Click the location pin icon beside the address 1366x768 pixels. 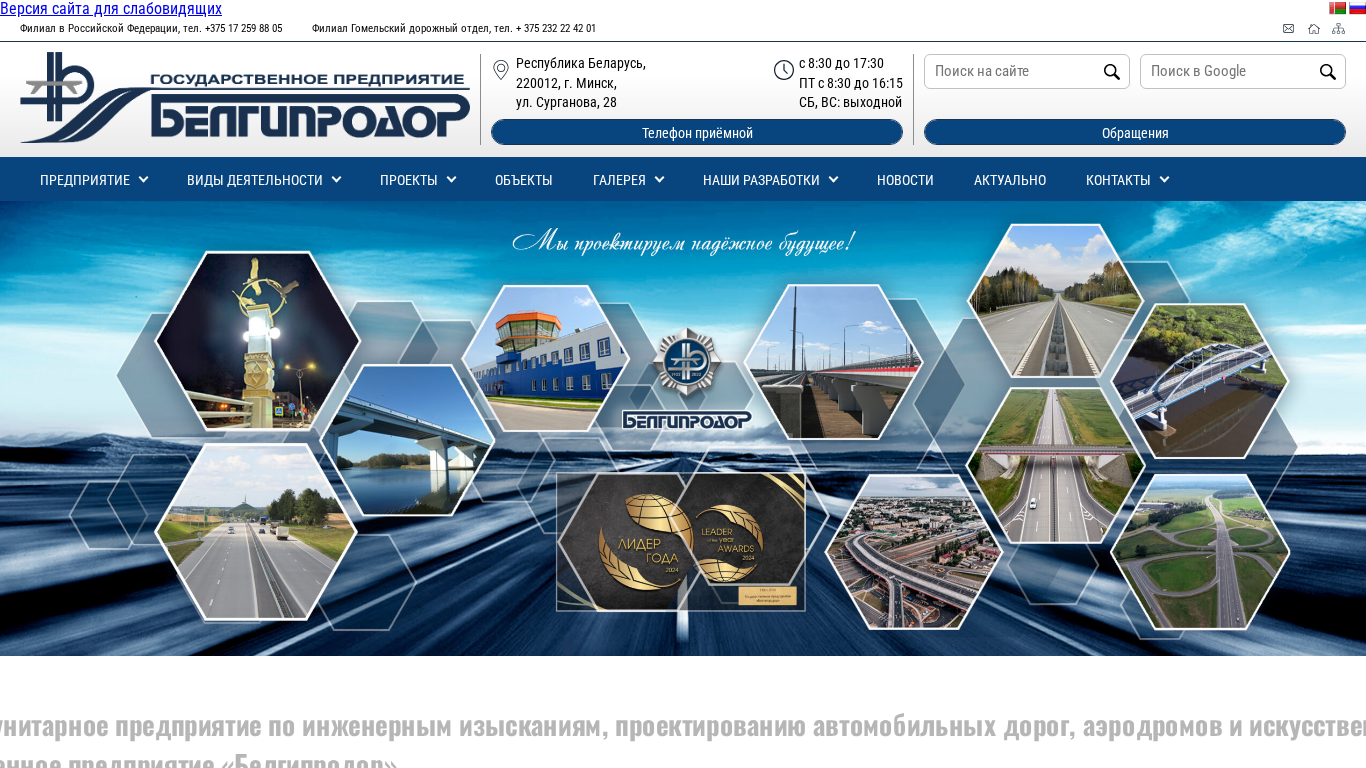point(501,70)
